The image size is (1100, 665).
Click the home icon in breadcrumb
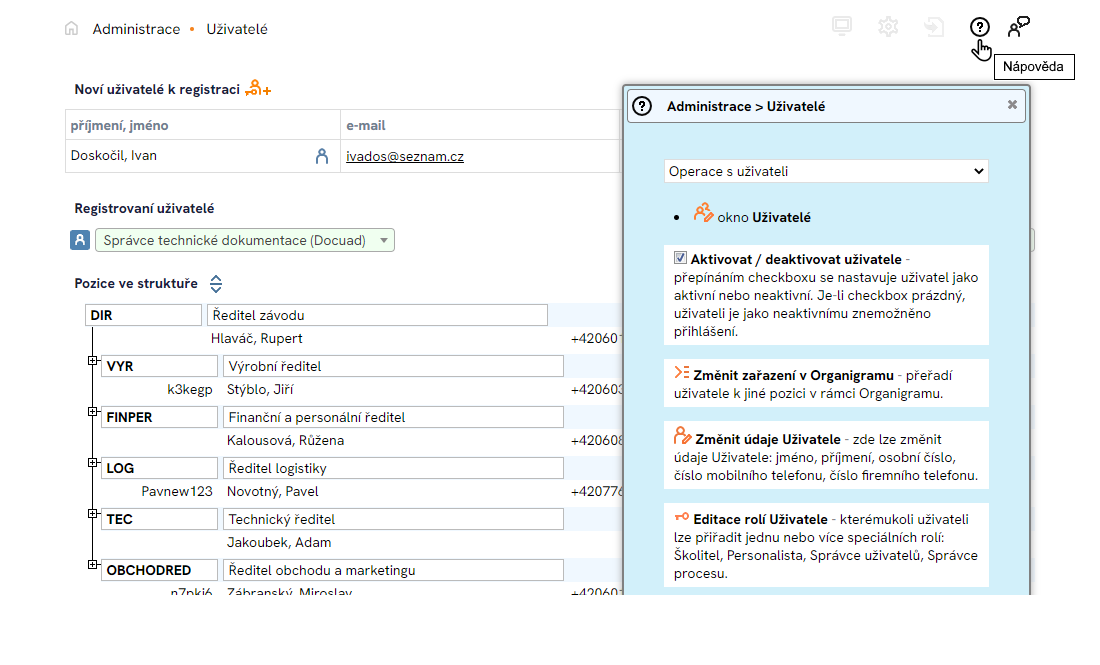click(x=71, y=29)
